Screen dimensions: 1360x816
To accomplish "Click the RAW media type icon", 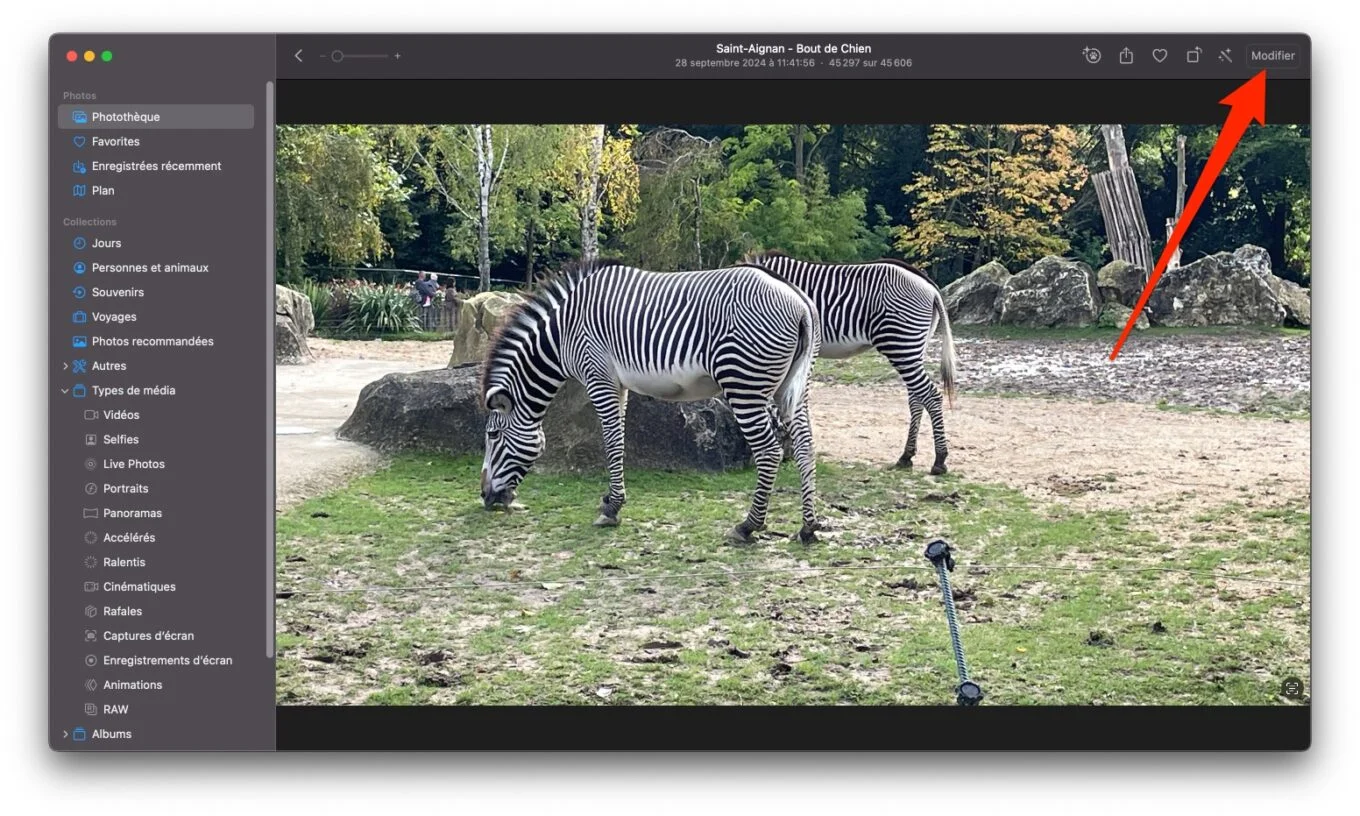I will (91, 709).
